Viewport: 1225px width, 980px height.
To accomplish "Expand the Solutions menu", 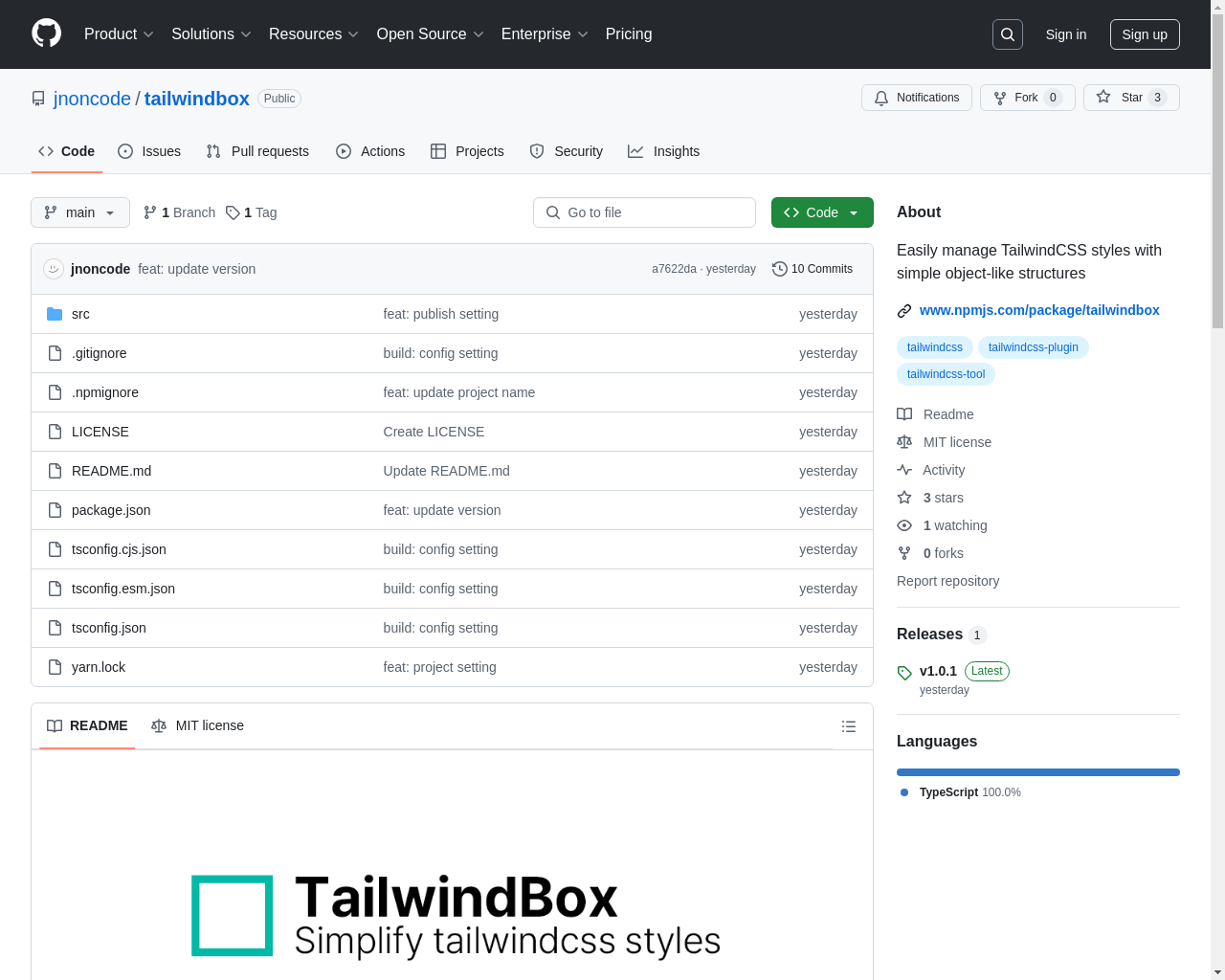I will pyautogui.click(x=212, y=34).
